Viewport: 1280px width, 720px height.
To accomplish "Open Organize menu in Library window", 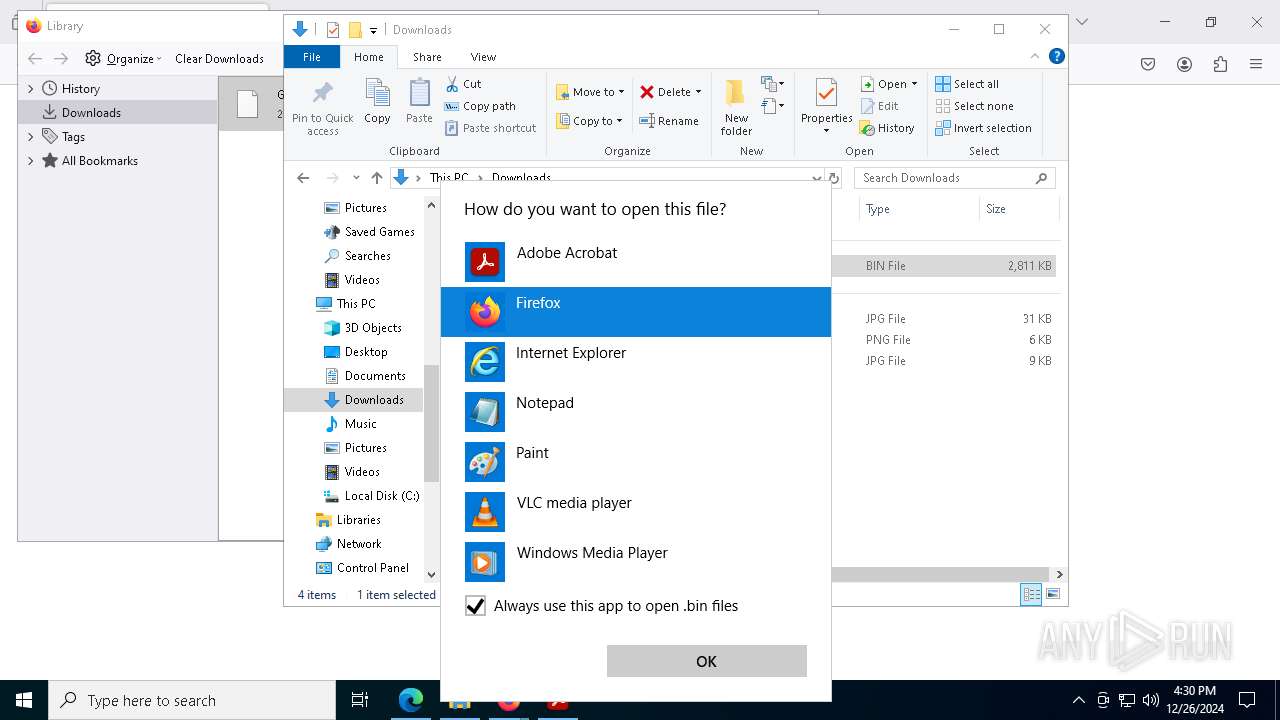I will click(x=123, y=59).
